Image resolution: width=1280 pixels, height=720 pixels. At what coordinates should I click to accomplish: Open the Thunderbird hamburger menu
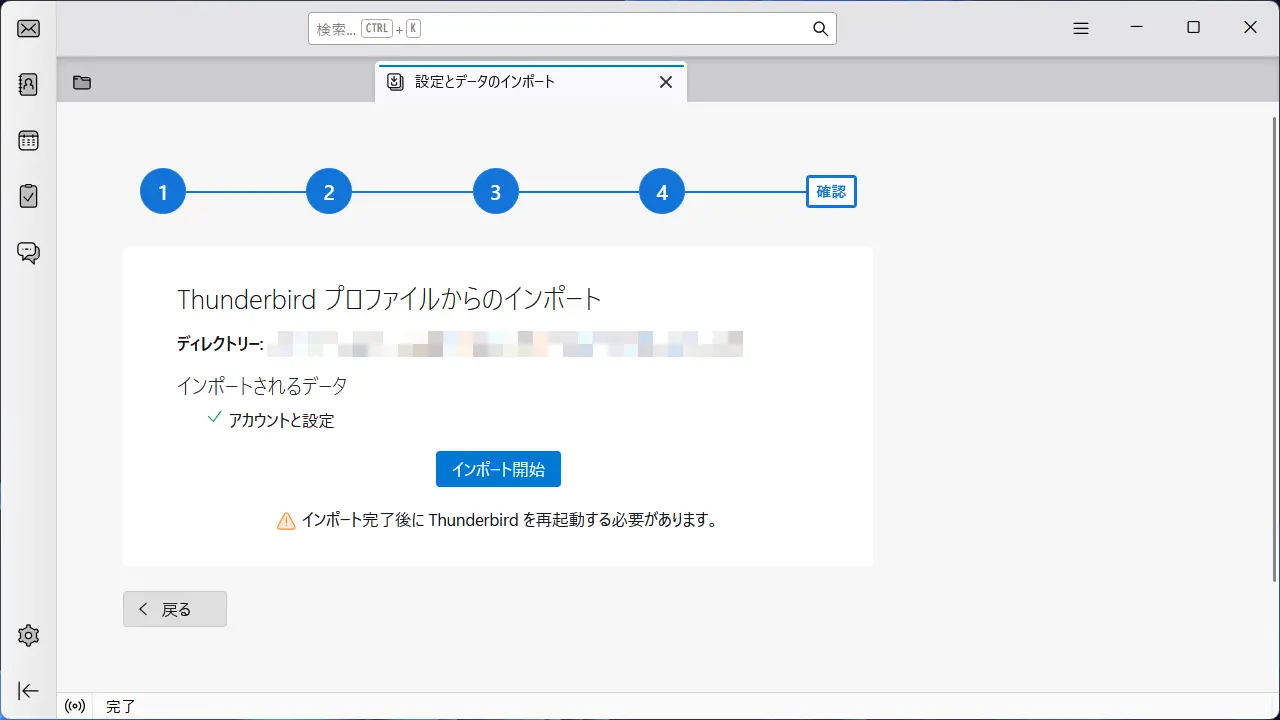pos(1080,29)
